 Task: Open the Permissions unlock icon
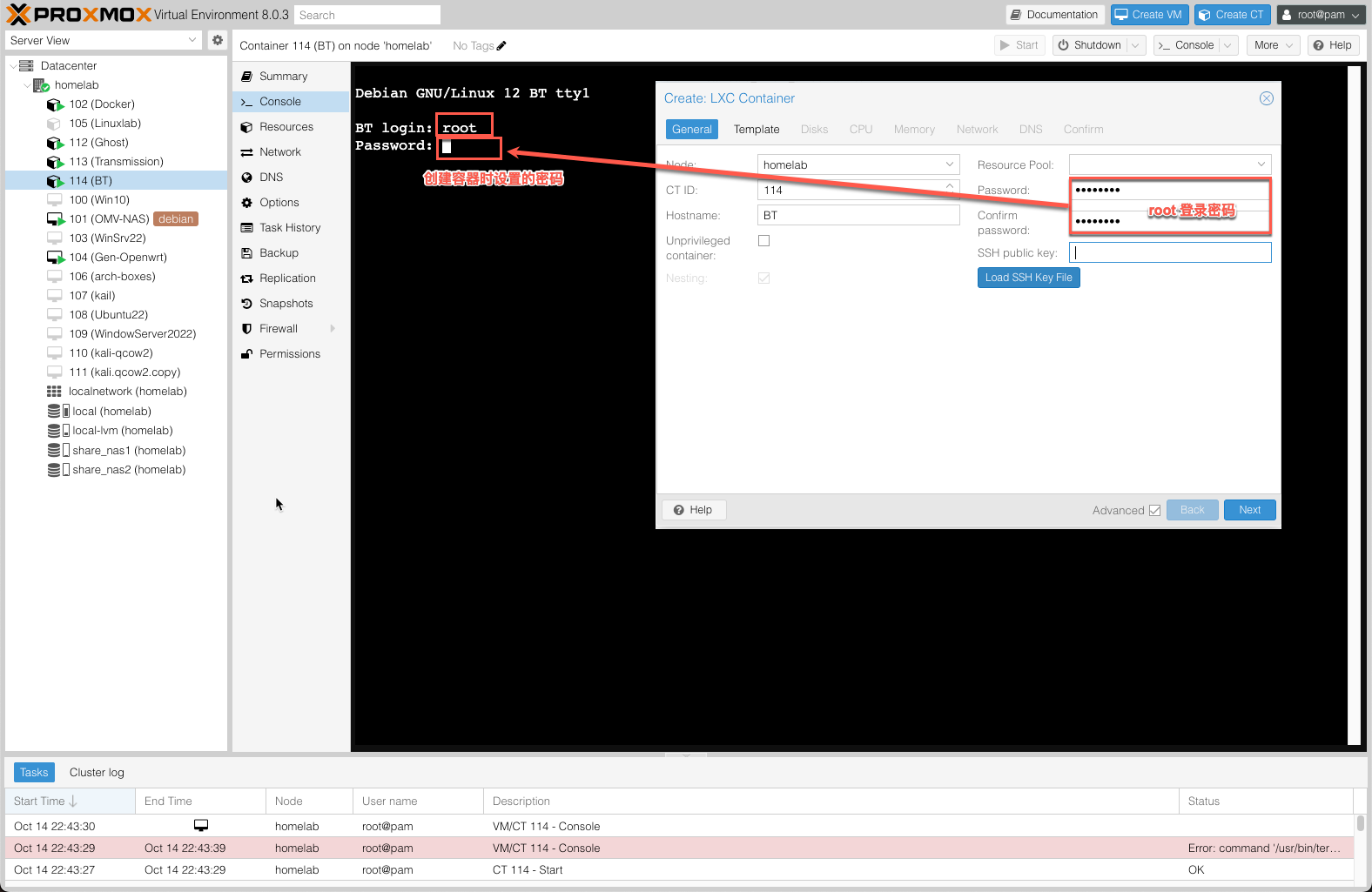pyautogui.click(x=246, y=354)
